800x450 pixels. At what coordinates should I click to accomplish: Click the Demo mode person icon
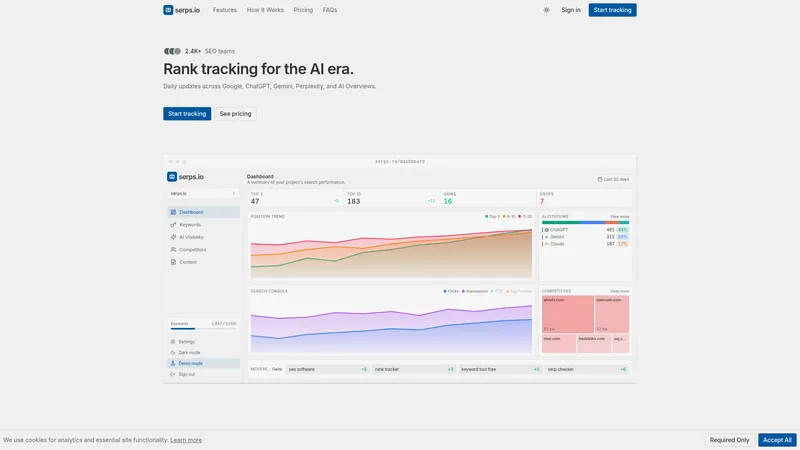(x=172, y=363)
